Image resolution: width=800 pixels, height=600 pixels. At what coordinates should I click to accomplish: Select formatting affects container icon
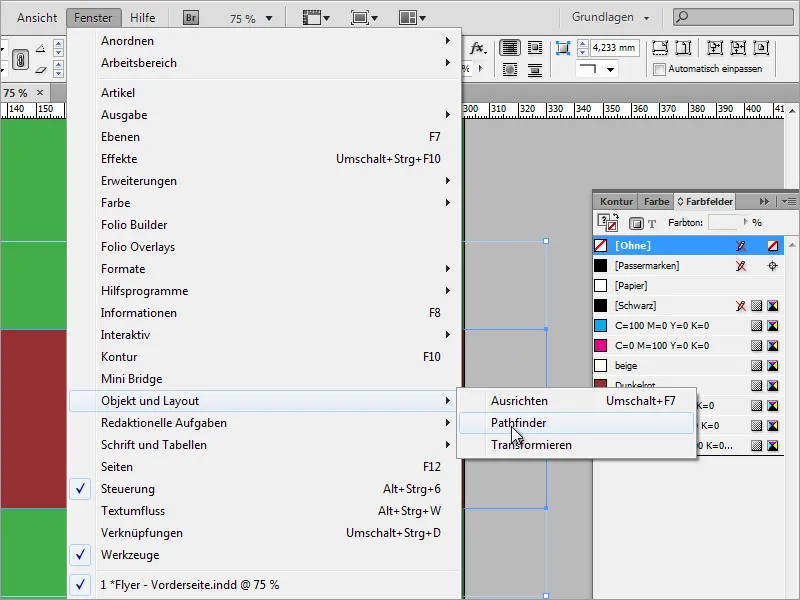[x=636, y=223]
